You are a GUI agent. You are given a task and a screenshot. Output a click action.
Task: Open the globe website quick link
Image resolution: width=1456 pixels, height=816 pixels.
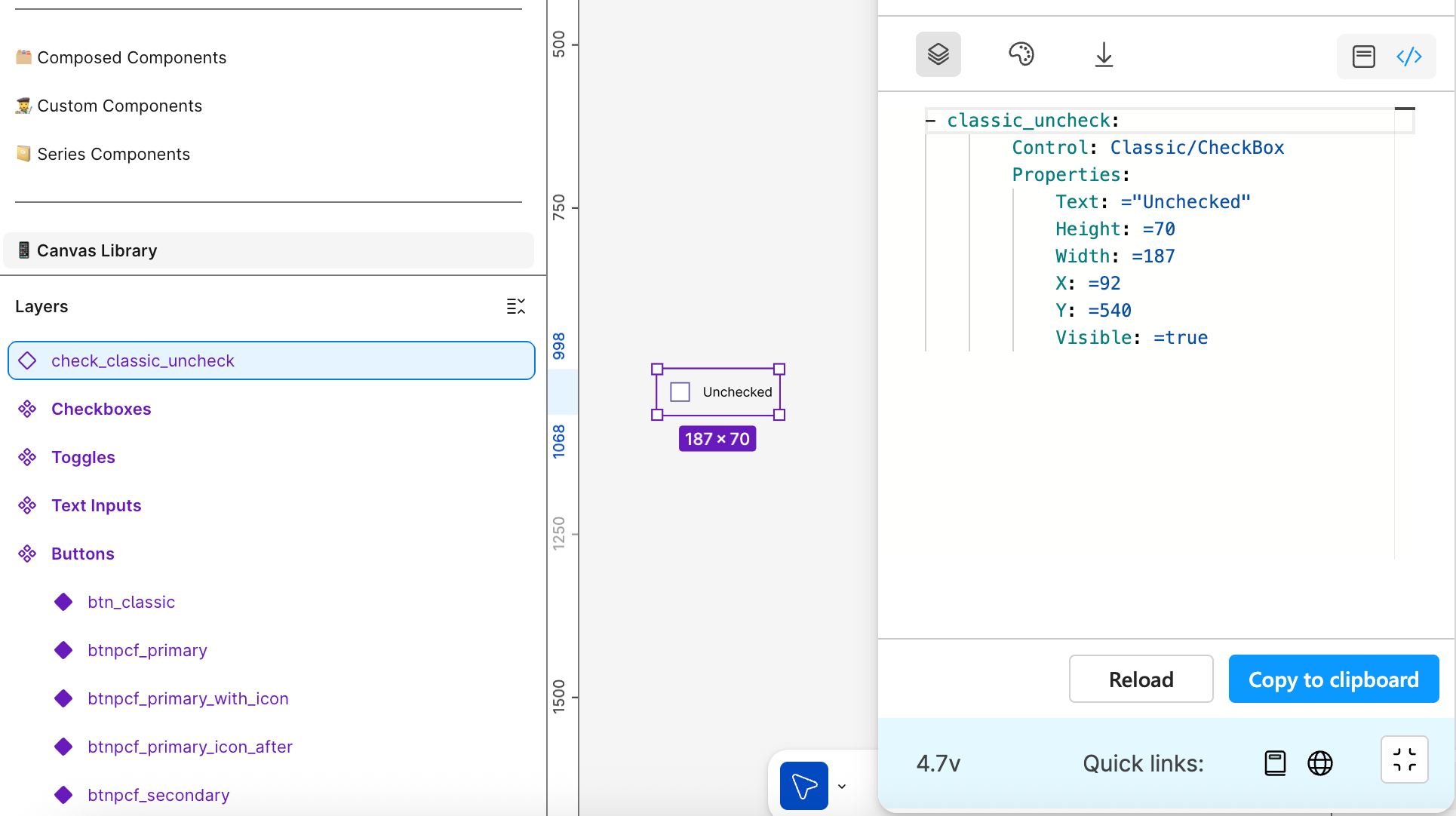1319,763
